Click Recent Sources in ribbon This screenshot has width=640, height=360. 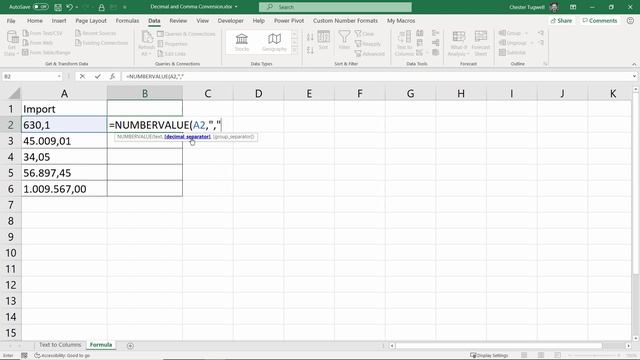click(x=96, y=33)
